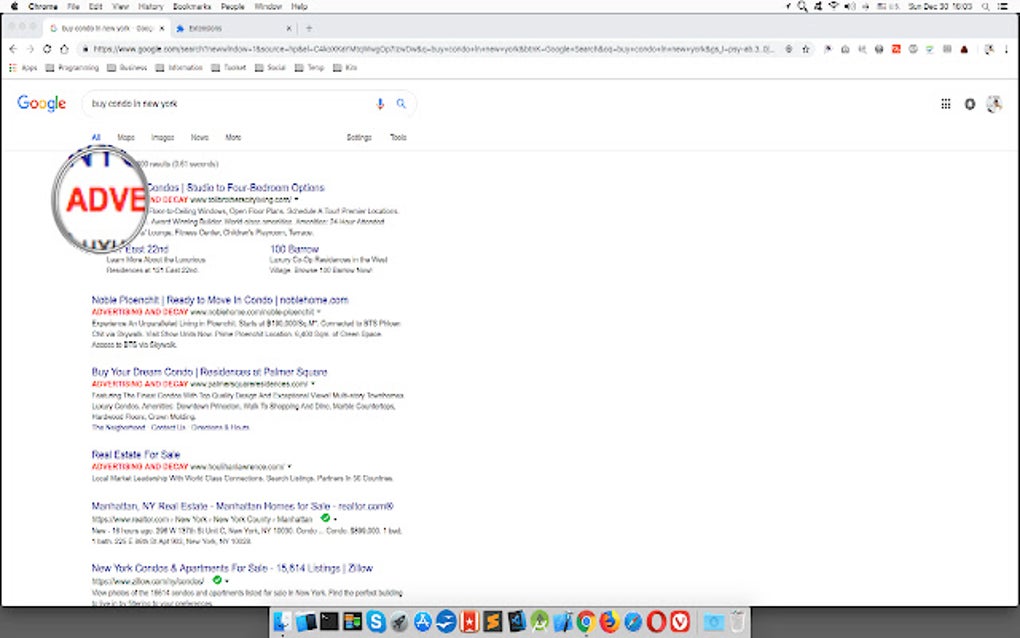Open Chrome three-dot menu
The width and height of the screenshot is (1020, 638).
[1006, 49]
